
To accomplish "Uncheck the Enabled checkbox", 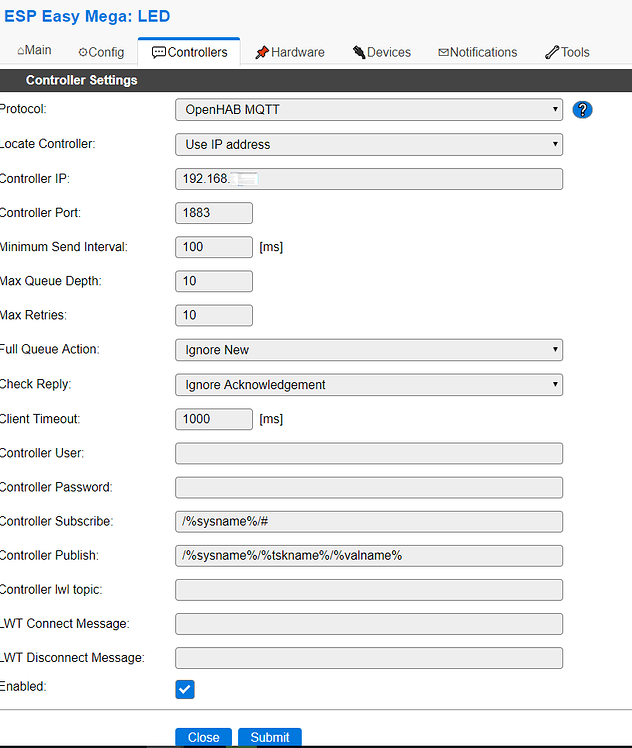I will point(185,689).
